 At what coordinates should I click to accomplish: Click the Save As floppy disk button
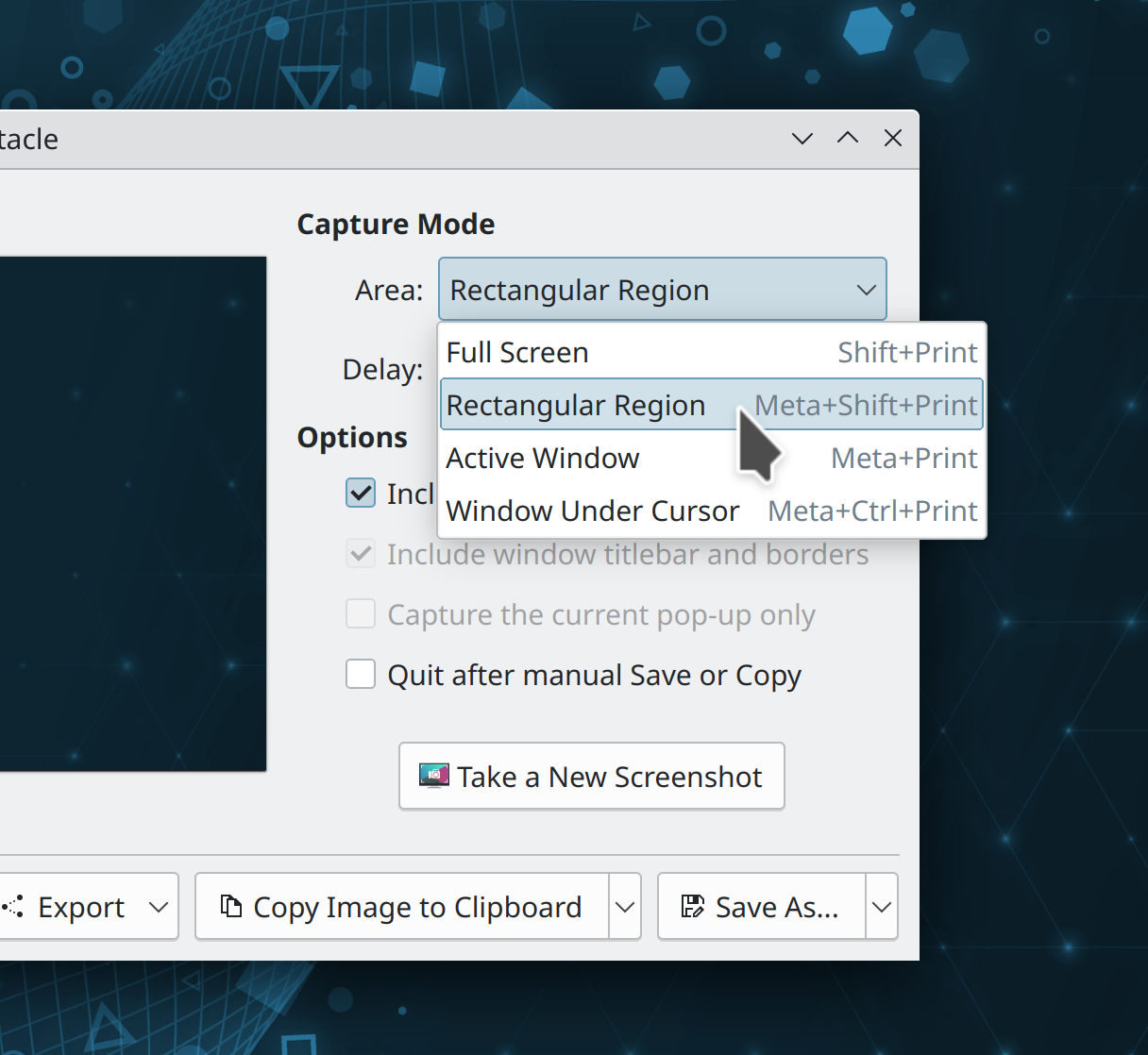pyautogui.click(x=761, y=907)
